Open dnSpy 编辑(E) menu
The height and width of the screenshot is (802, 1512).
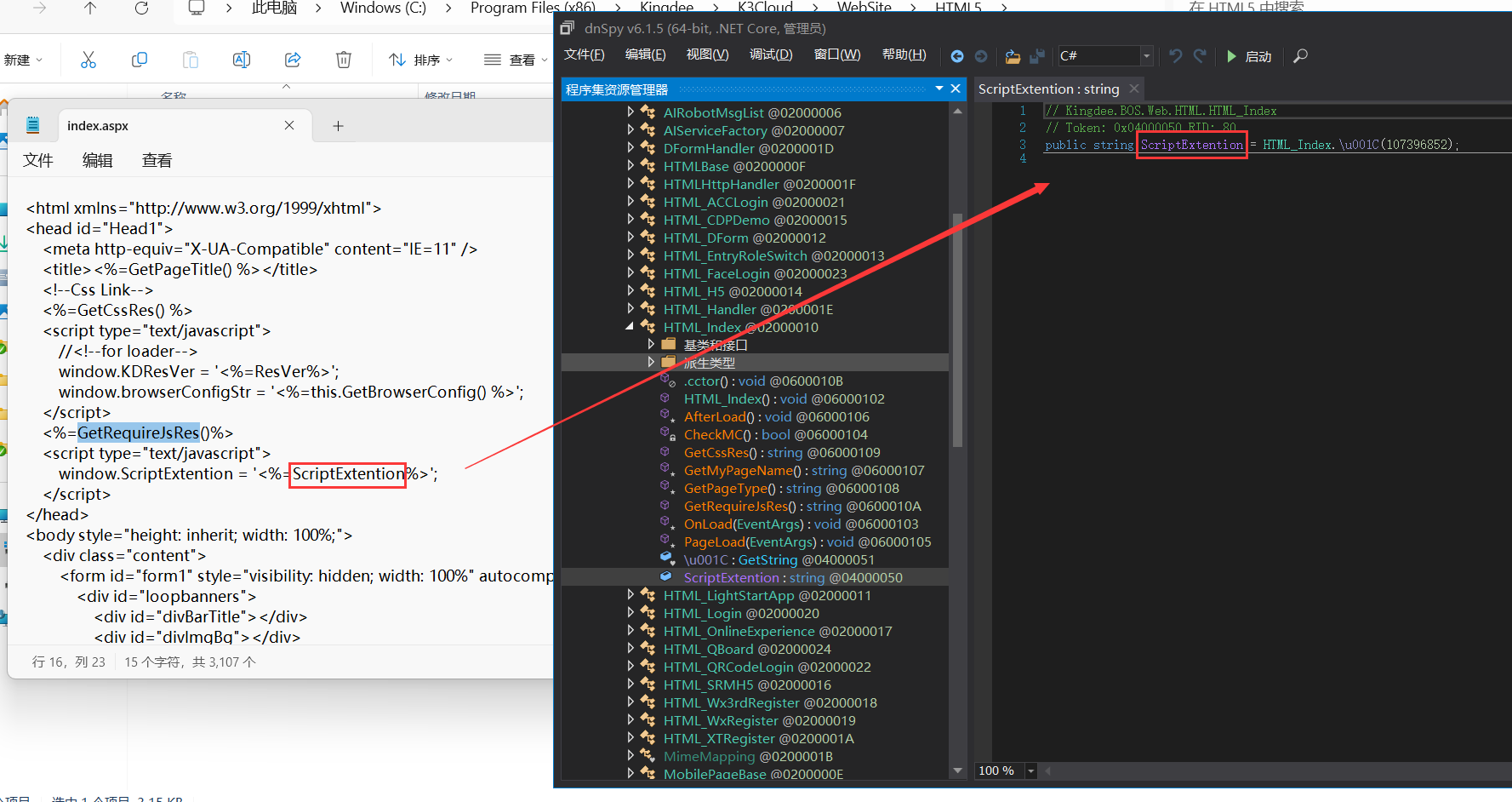click(x=646, y=55)
